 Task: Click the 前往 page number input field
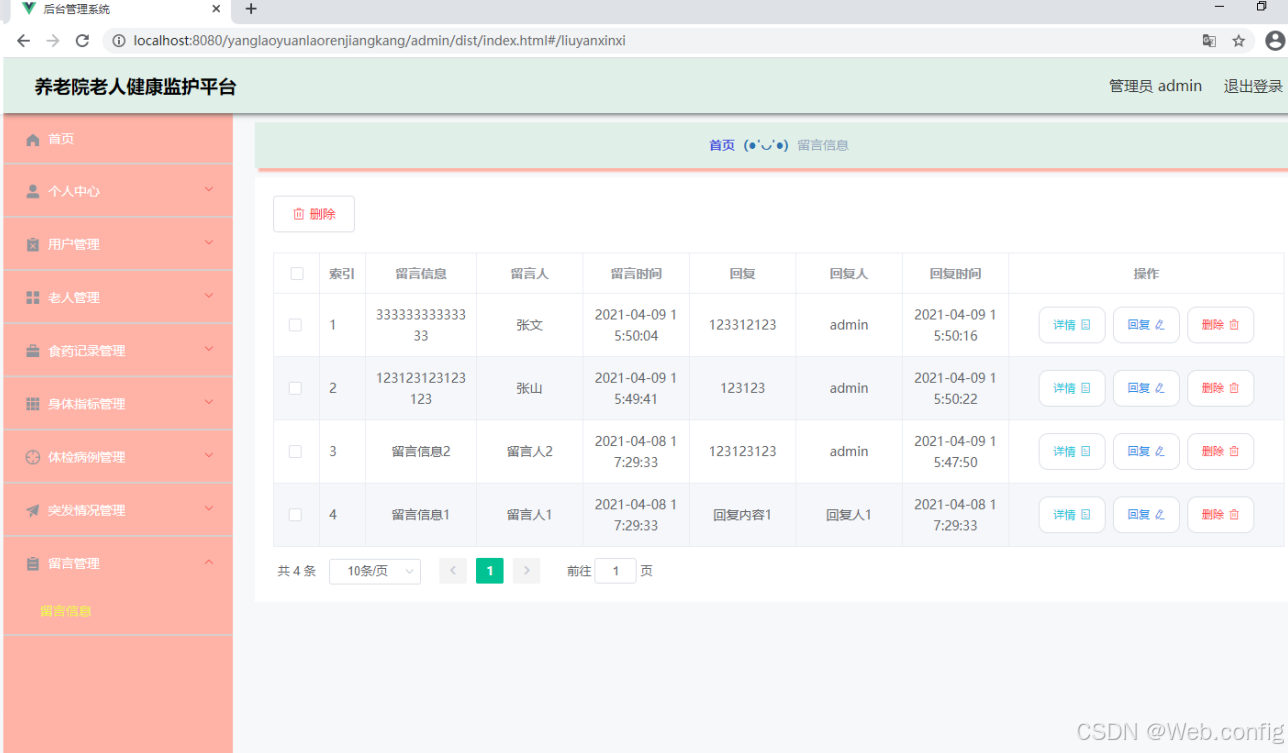tap(616, 571)
